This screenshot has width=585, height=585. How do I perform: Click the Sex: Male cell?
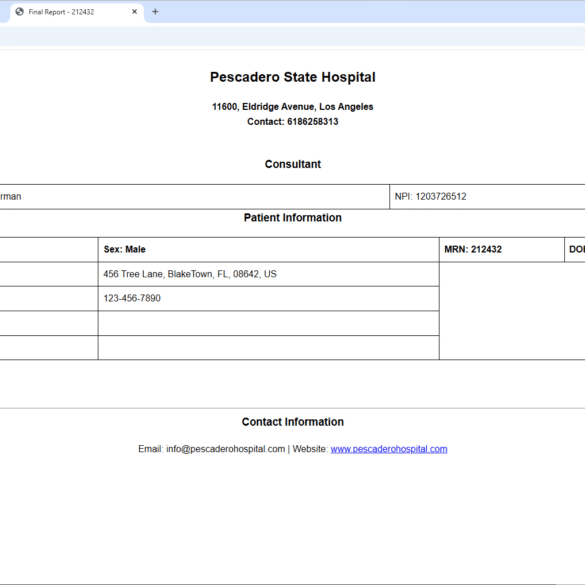[269, 249]
